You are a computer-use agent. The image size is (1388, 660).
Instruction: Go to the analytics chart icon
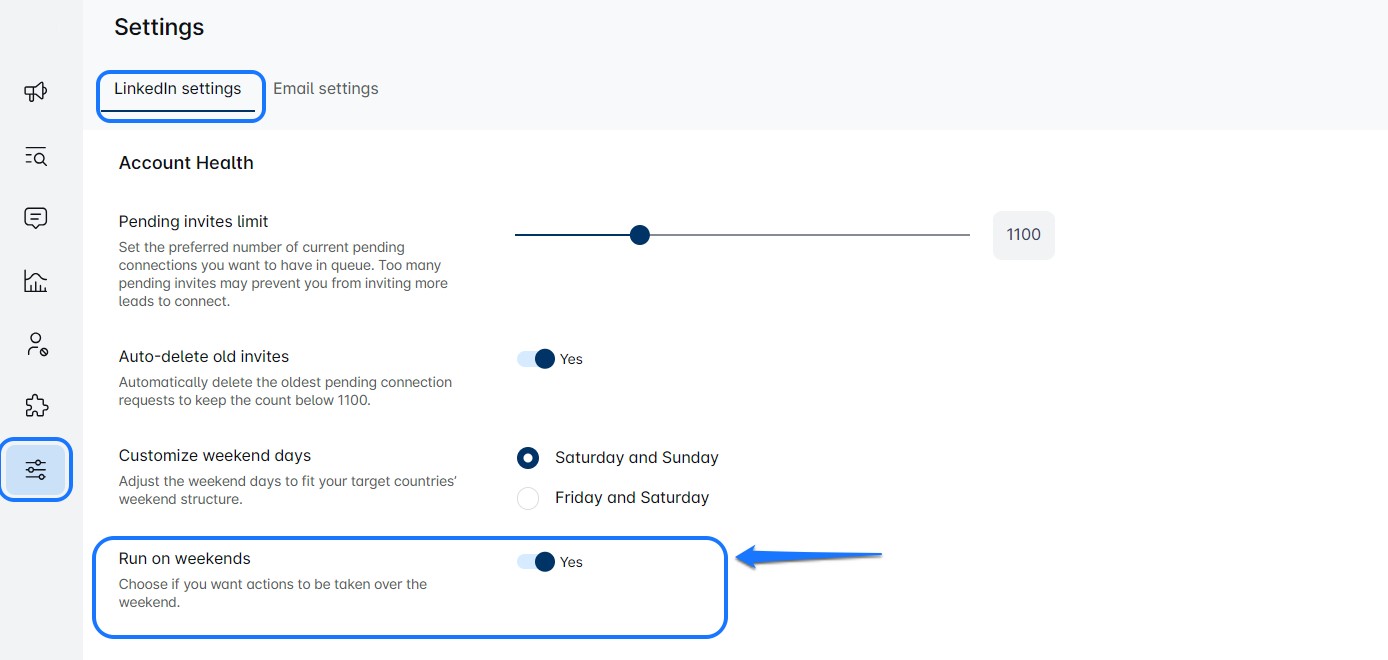click(36, 281)
